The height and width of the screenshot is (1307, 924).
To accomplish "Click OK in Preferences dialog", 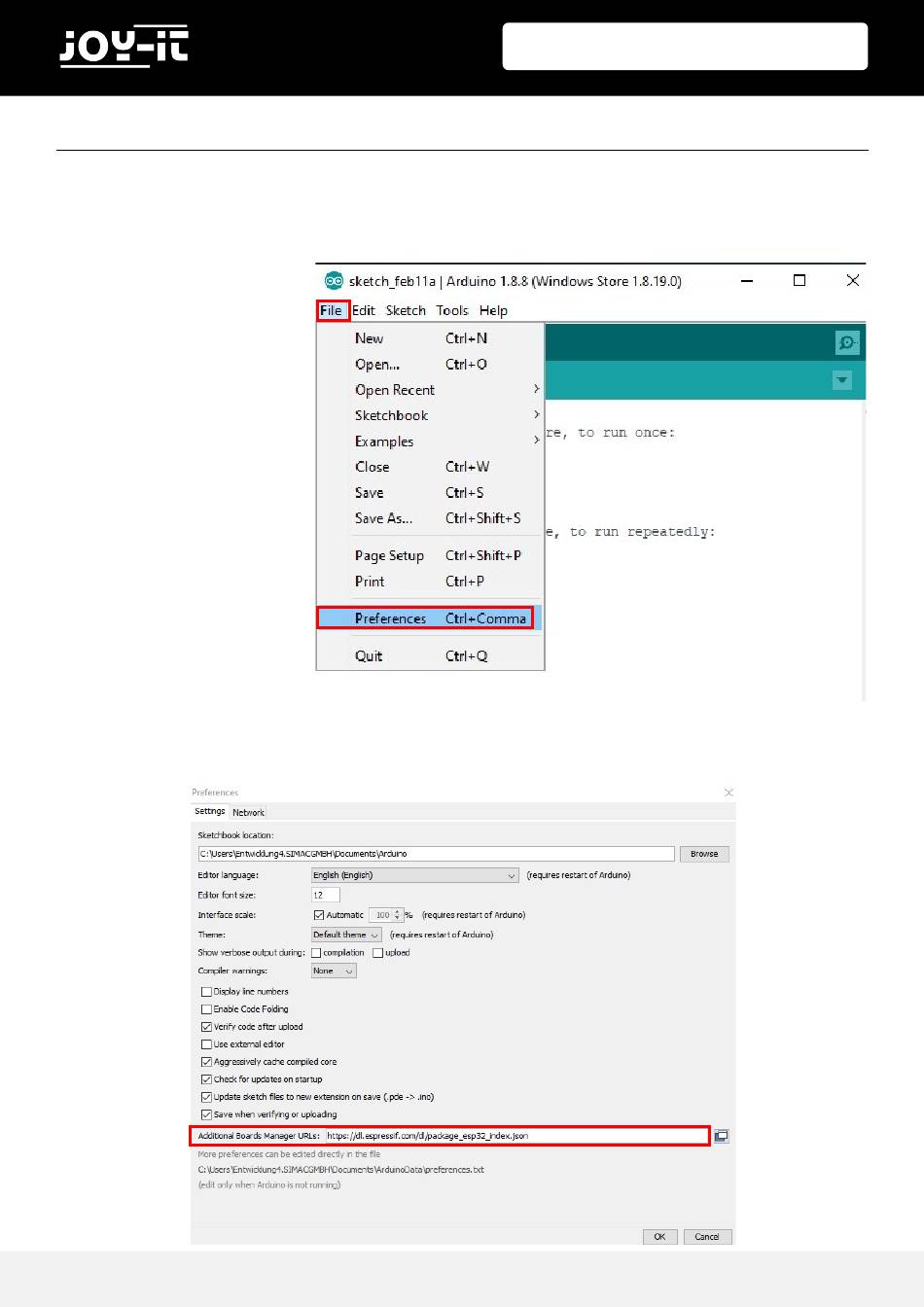I will coord(659,1237).
